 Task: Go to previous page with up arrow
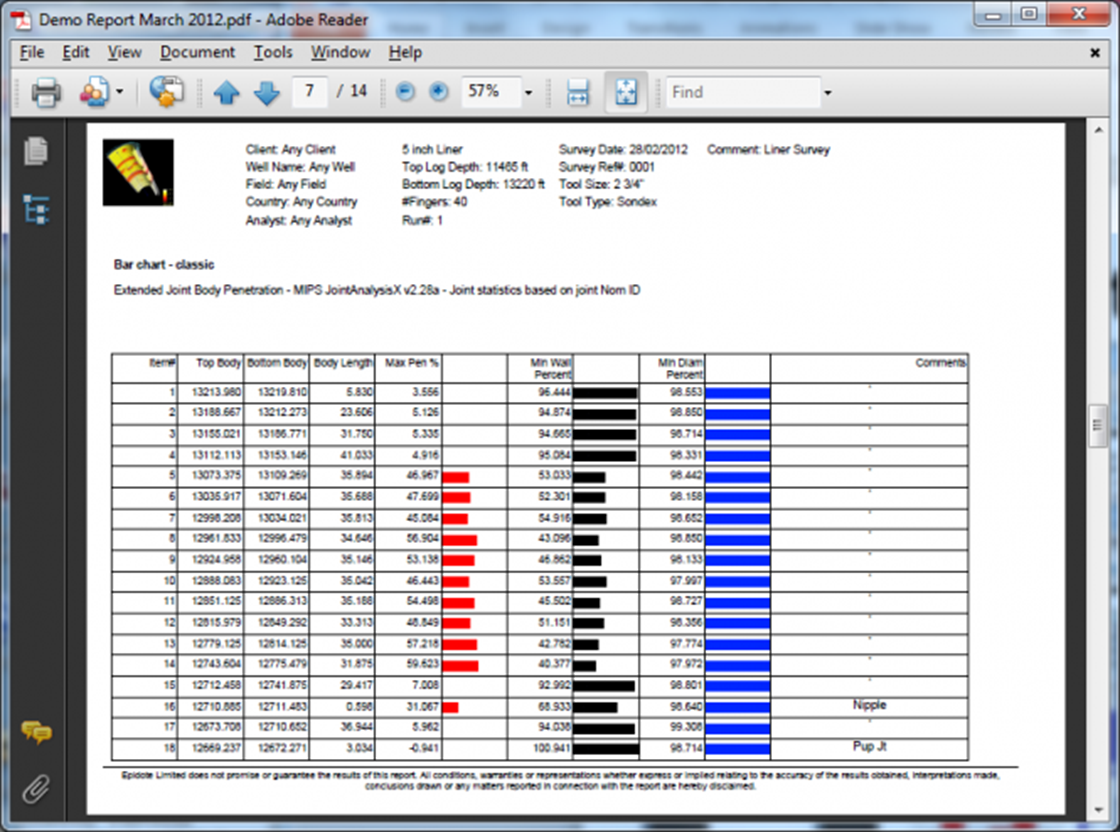point(227,93)
